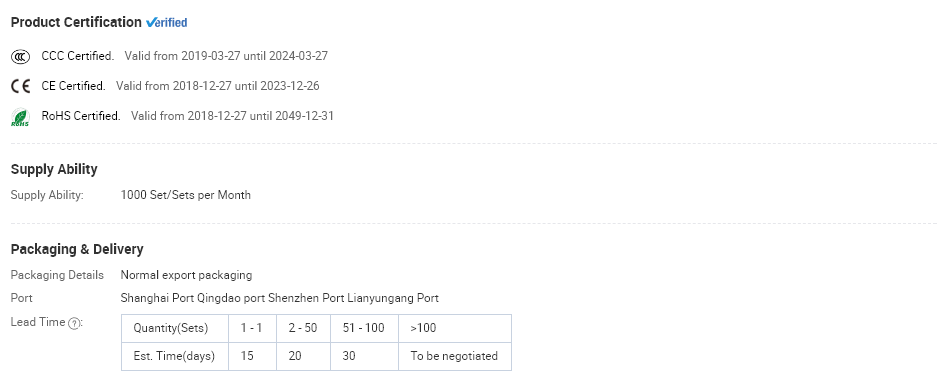Click the >100 quantity cell
The height and width of the screenshot is (389, 950).
click(x=455, y=328)
